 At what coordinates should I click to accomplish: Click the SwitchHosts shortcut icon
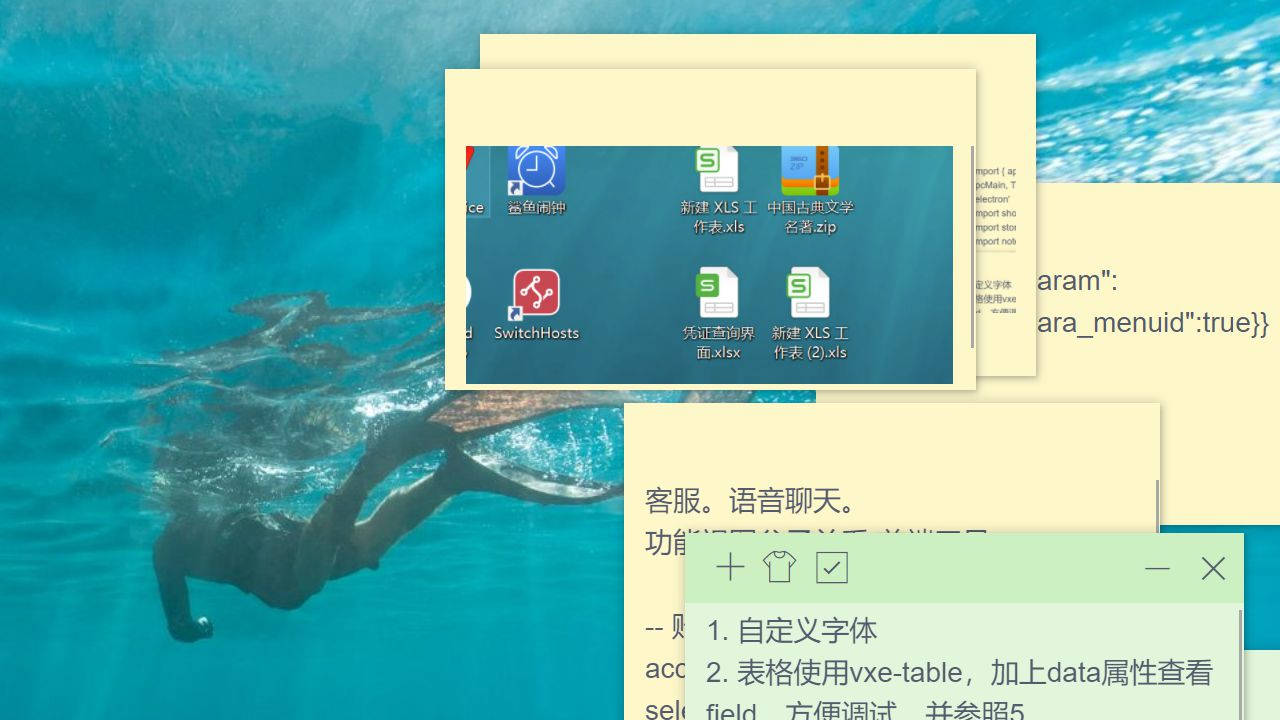[537, 294]
